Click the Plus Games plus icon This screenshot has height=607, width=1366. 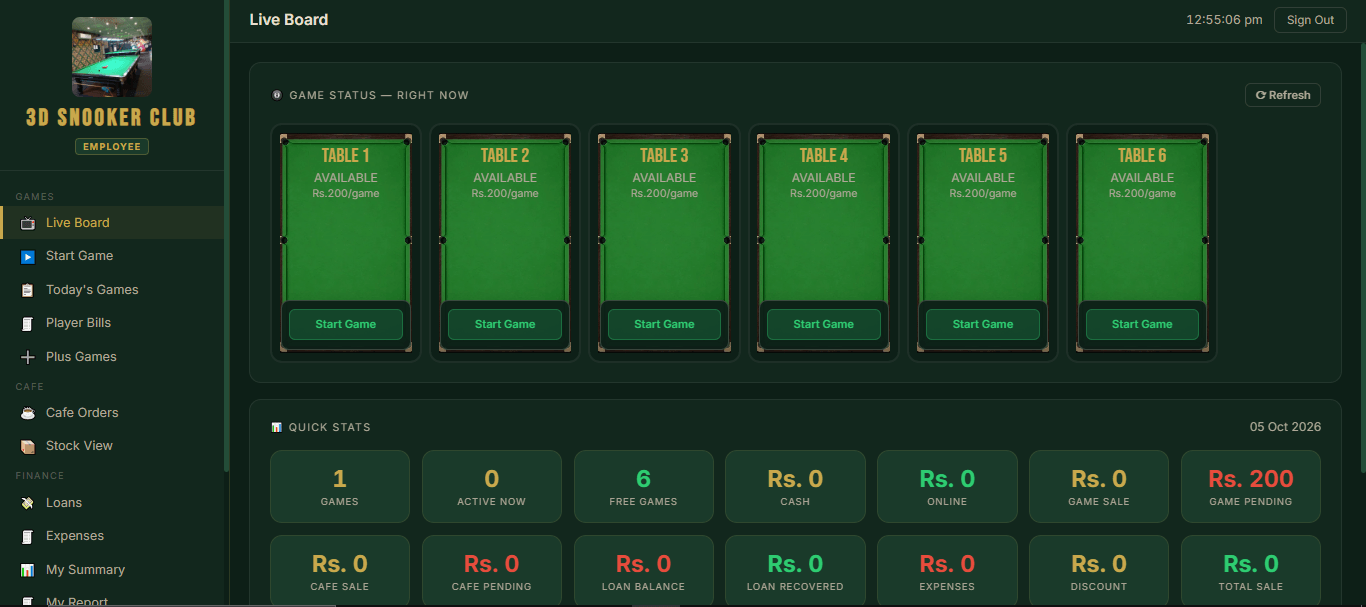[x=27, y=357]
